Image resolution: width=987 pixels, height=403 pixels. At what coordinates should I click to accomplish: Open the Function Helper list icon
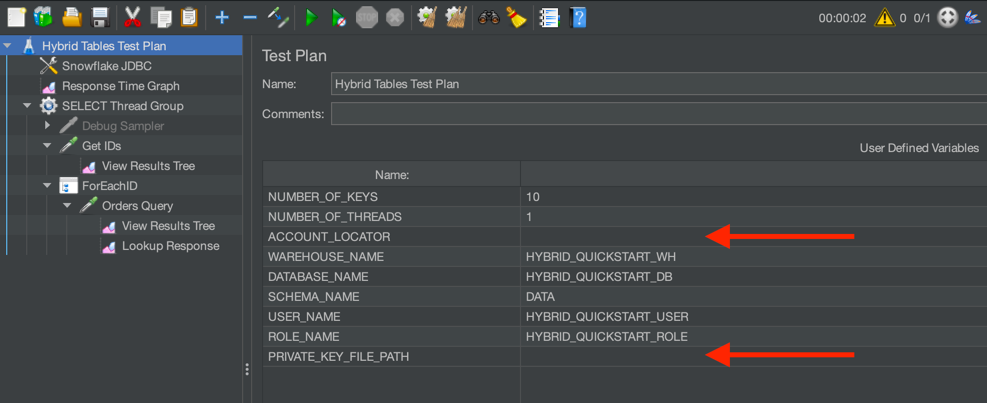(x=548, y=17)
